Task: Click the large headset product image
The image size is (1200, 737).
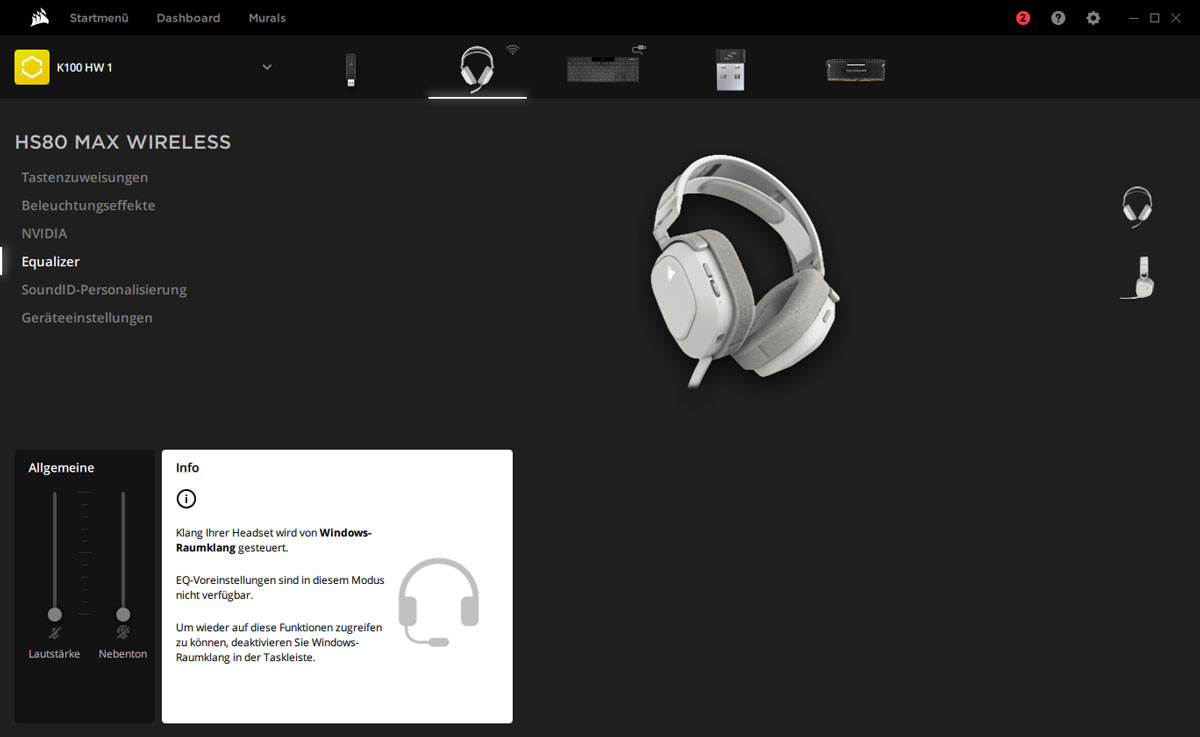Action: pyautogui.click(x=744, y=271)
